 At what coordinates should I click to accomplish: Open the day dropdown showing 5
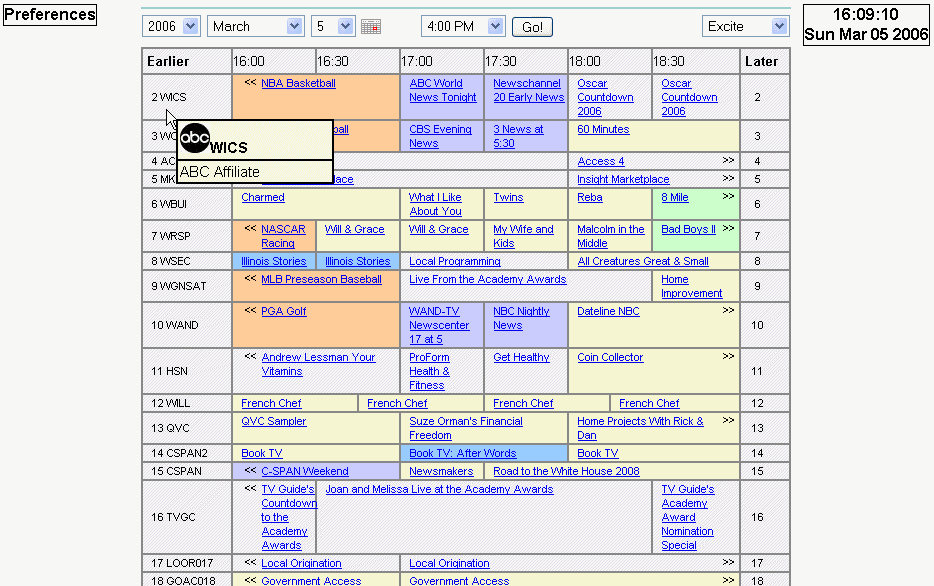pos(333,26)
